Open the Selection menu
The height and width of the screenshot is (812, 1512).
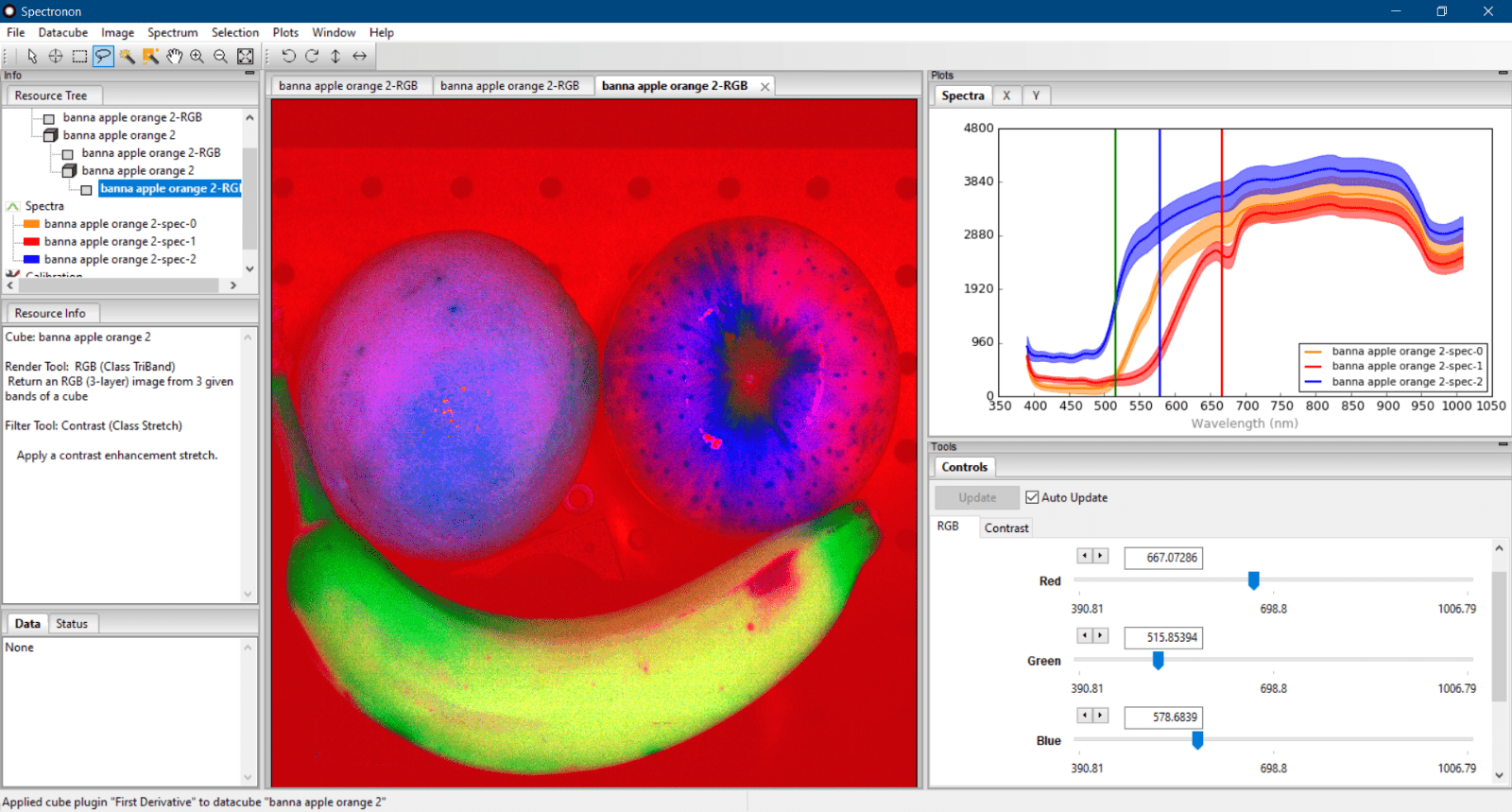click(x=235, y=32)
